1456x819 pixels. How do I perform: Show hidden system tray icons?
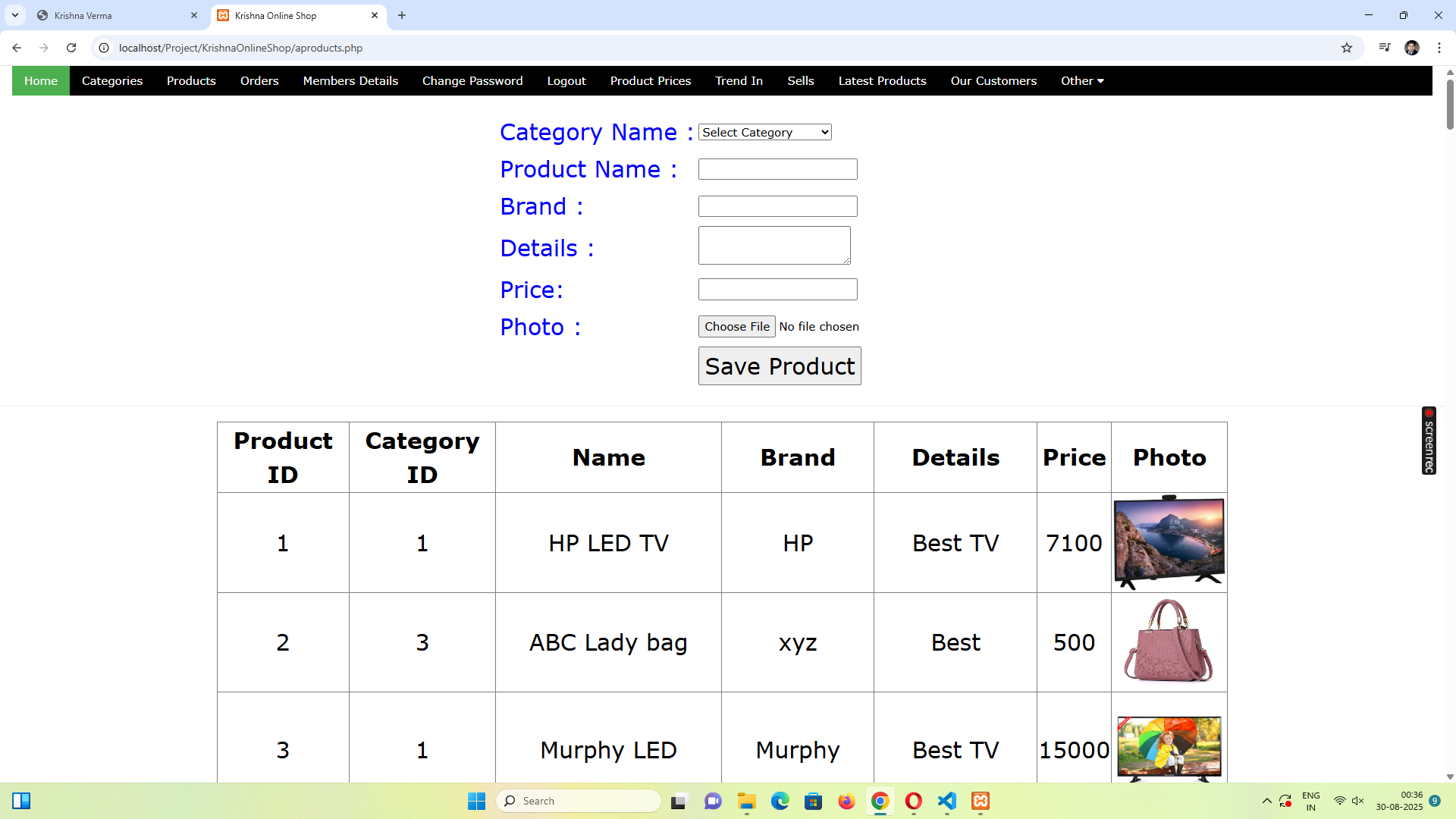coord(1266,801)
